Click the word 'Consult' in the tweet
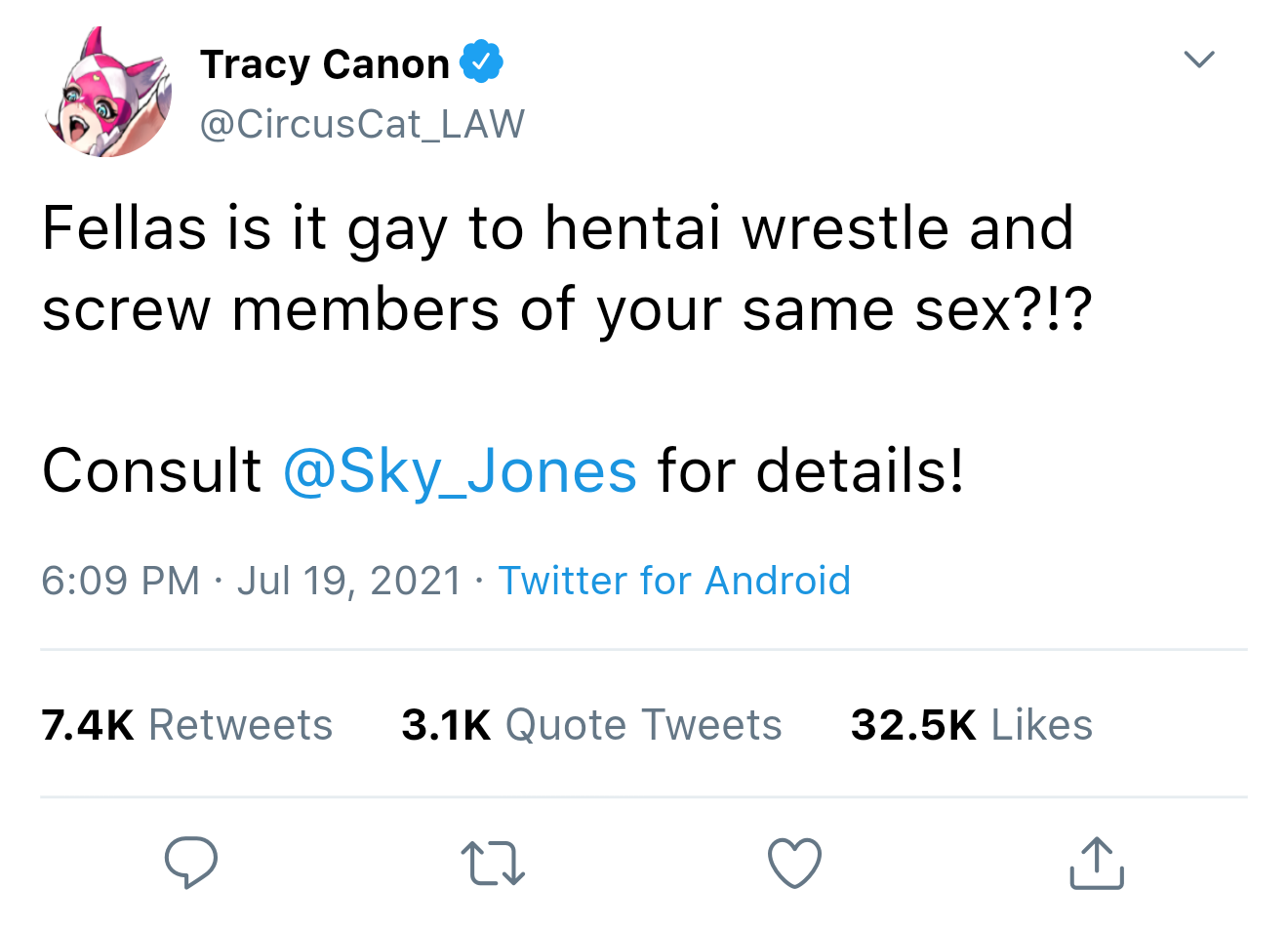The image size is (1288, 928). 151,470
